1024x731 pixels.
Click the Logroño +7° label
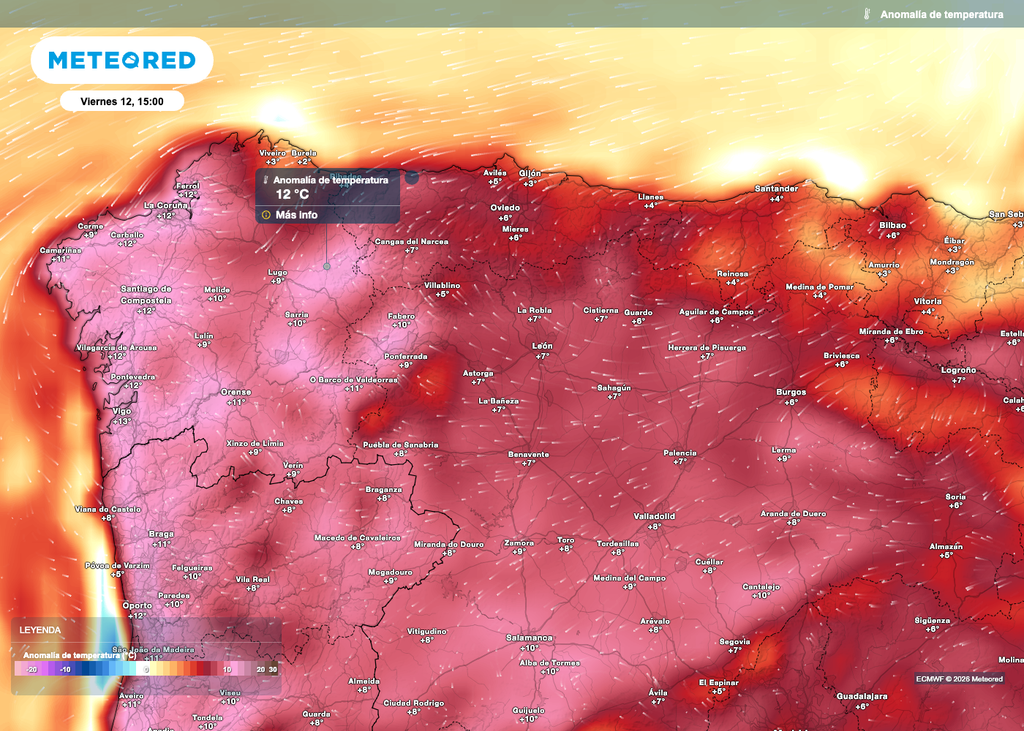pos(959,374)
